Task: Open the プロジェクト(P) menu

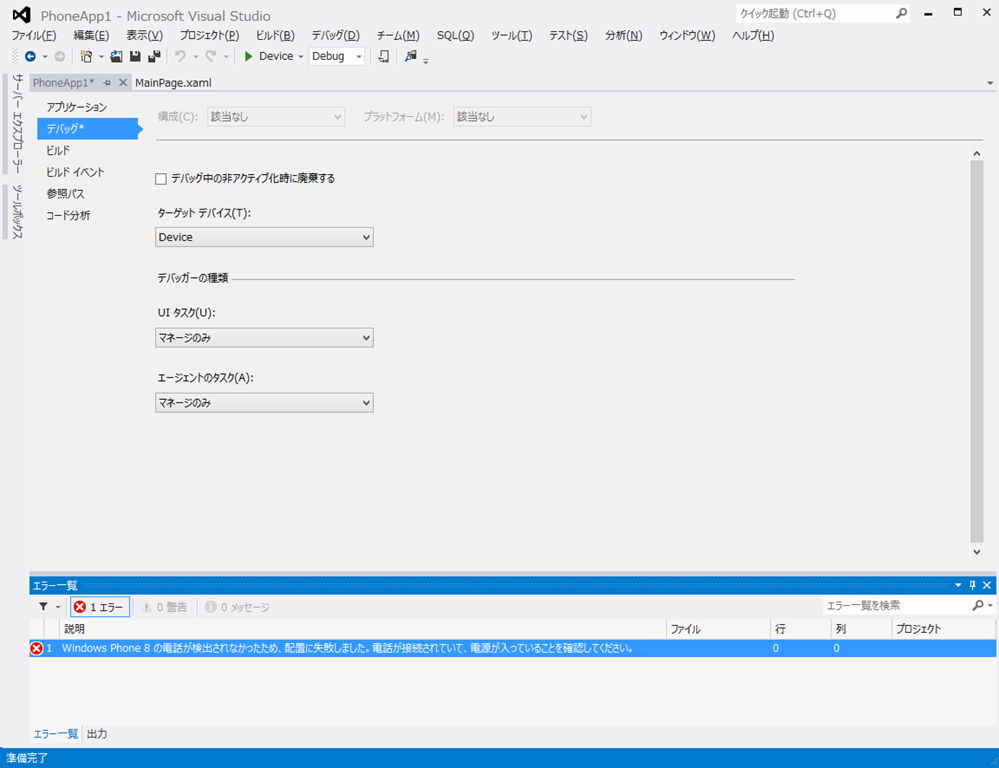Action: [209, 36]
